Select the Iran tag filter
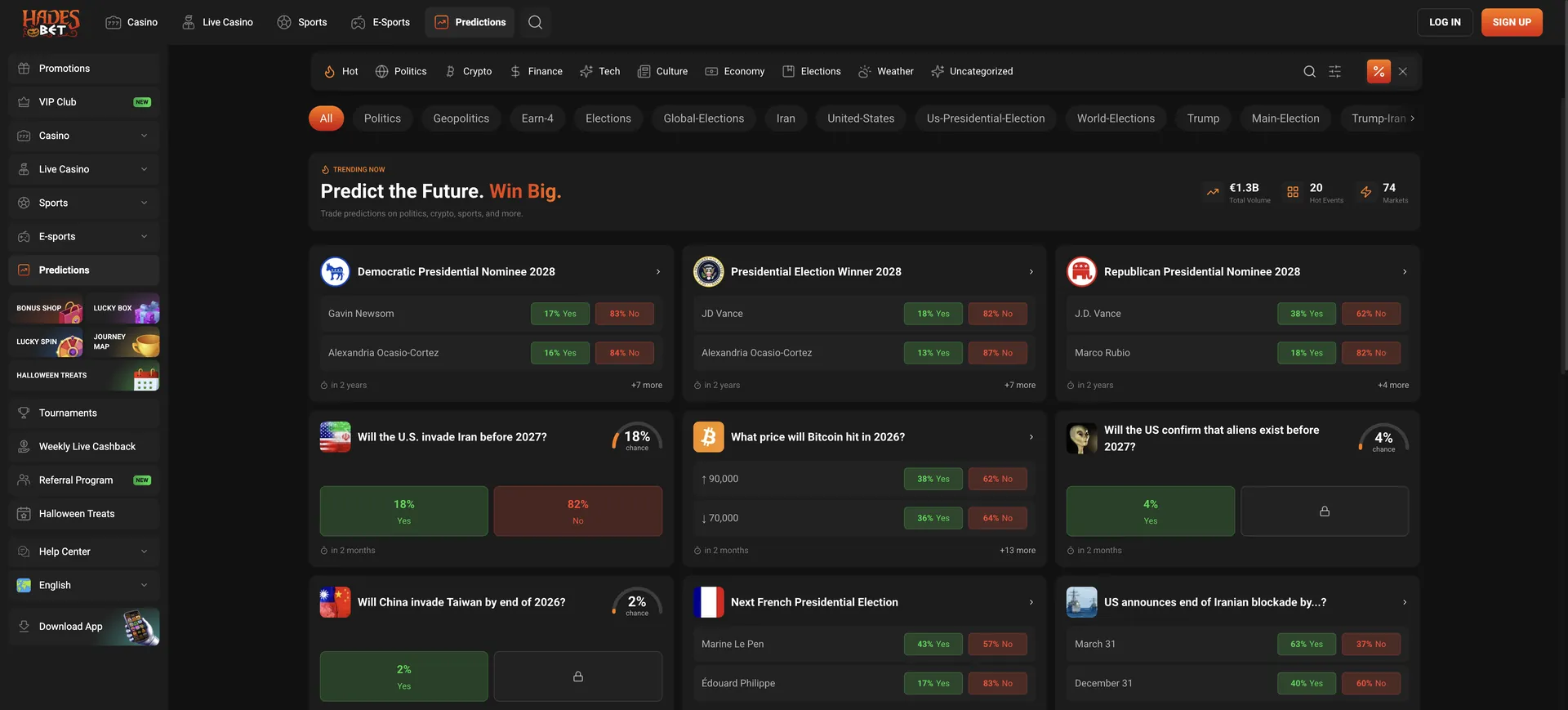1568x710 pixels. (786, 118)
